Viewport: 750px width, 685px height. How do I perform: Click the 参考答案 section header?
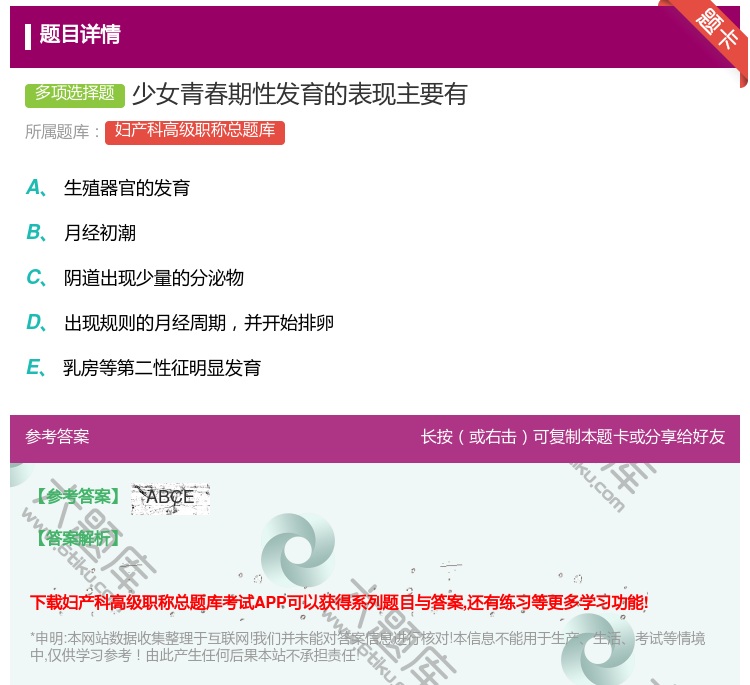tap(57, 437)
